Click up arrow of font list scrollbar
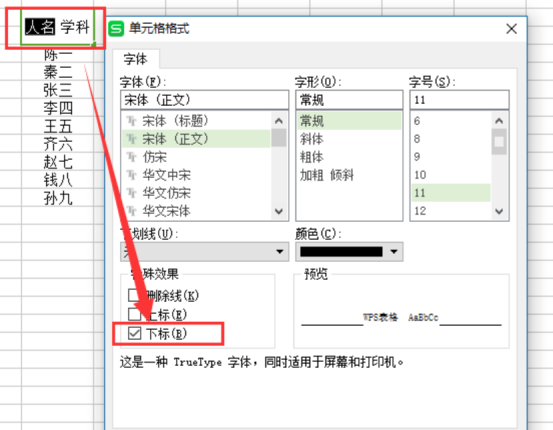 [x=279, y=121]
